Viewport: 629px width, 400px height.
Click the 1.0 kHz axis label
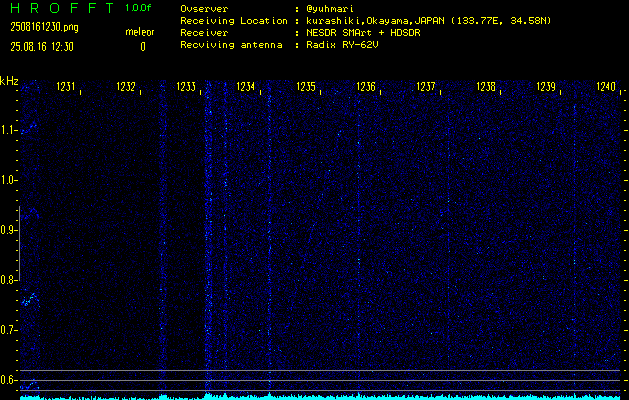(7, 181)
